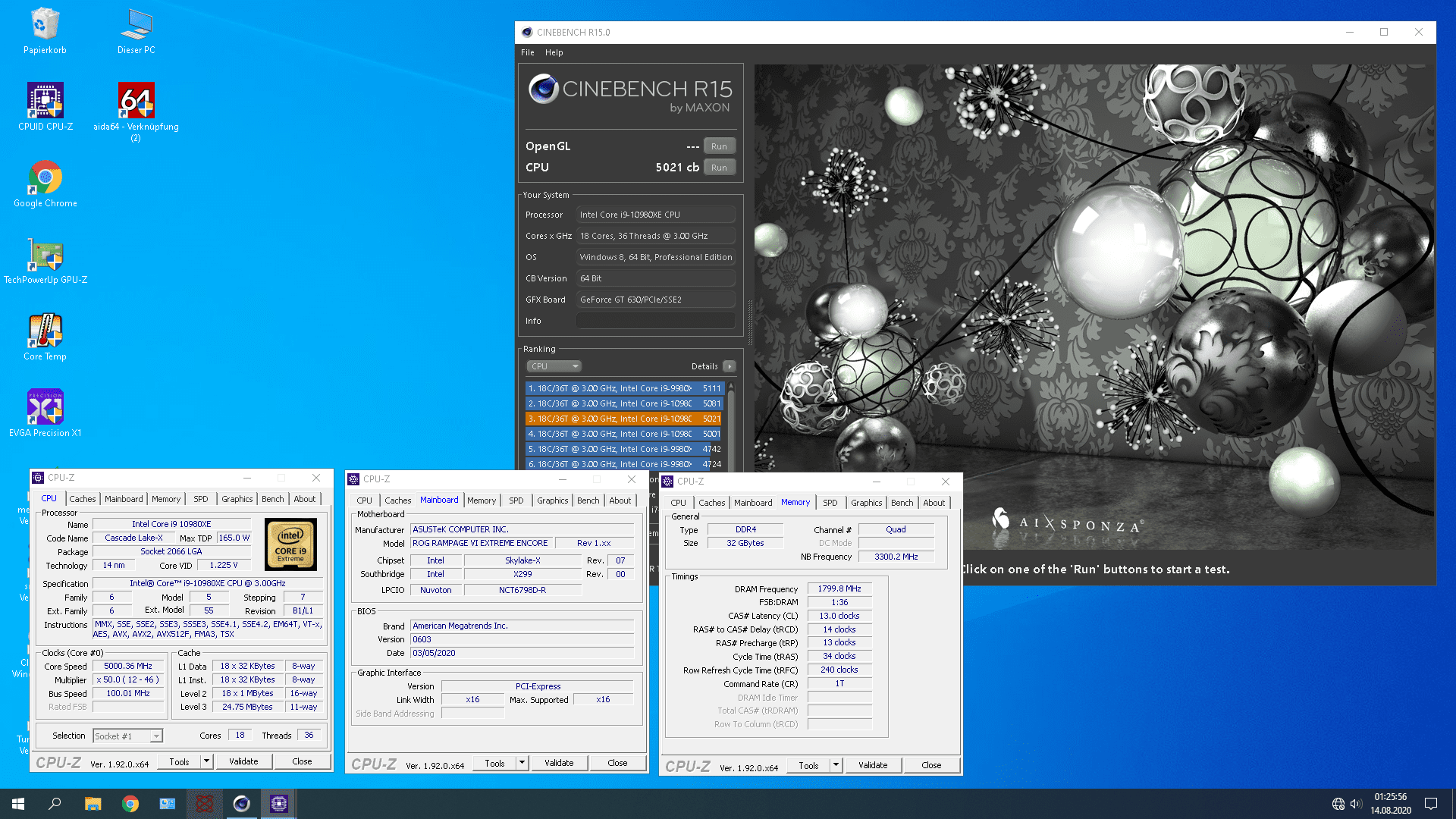The image size is (1456, 819).
Task: Open the notification center icon
Action: click(1431, 804)
